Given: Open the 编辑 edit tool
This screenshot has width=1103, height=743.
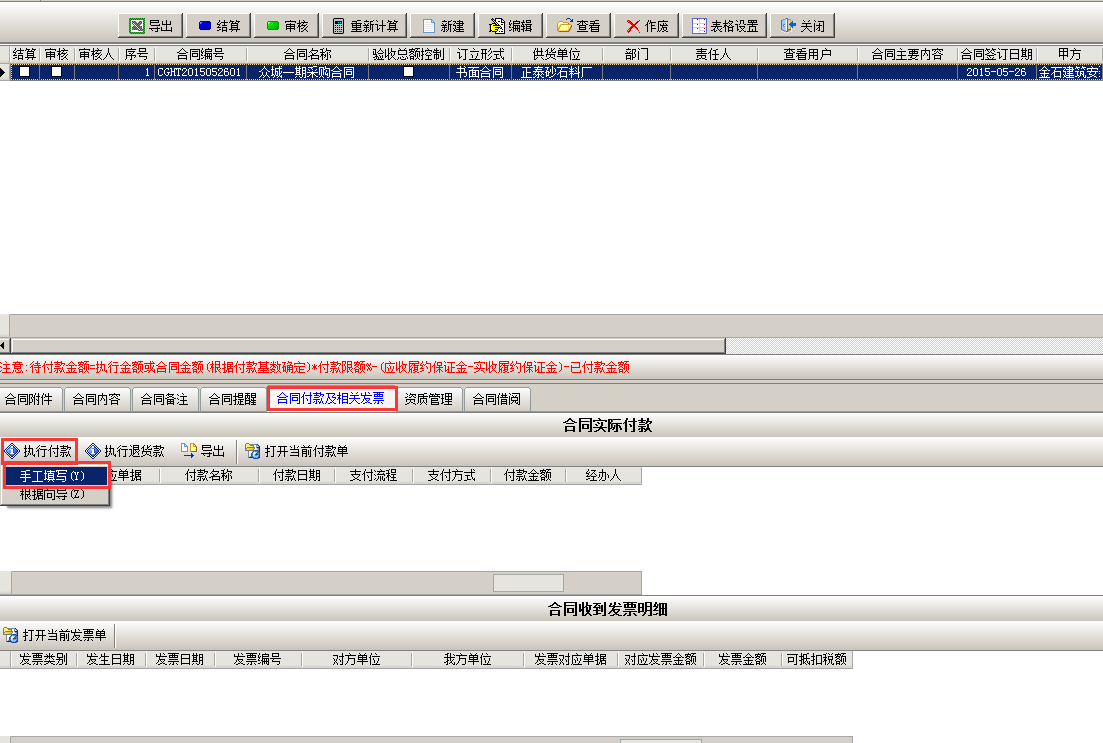Looking at the screenshot, I should point(510,26).
